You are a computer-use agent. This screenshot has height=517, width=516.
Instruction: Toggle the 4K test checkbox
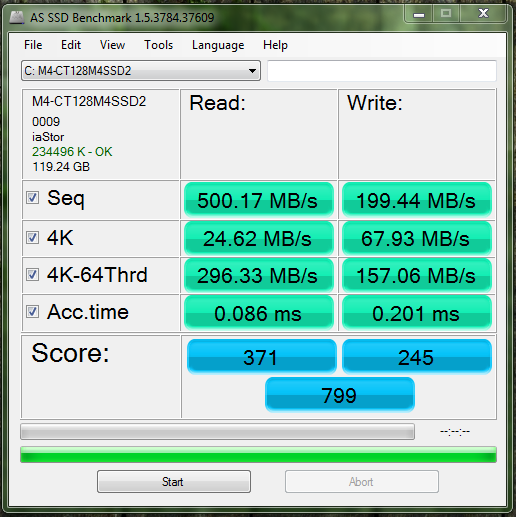(x=33, y=238)
